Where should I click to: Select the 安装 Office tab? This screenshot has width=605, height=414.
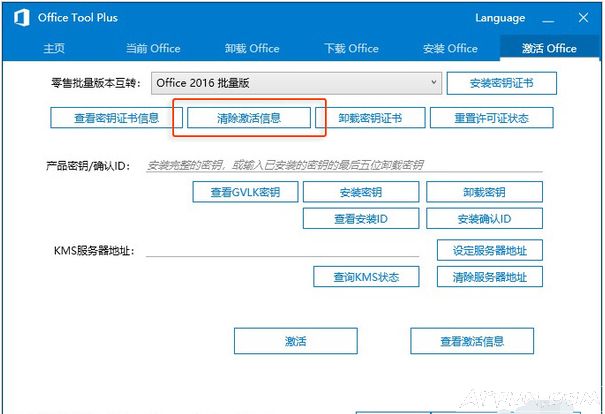tap(450, 48)
